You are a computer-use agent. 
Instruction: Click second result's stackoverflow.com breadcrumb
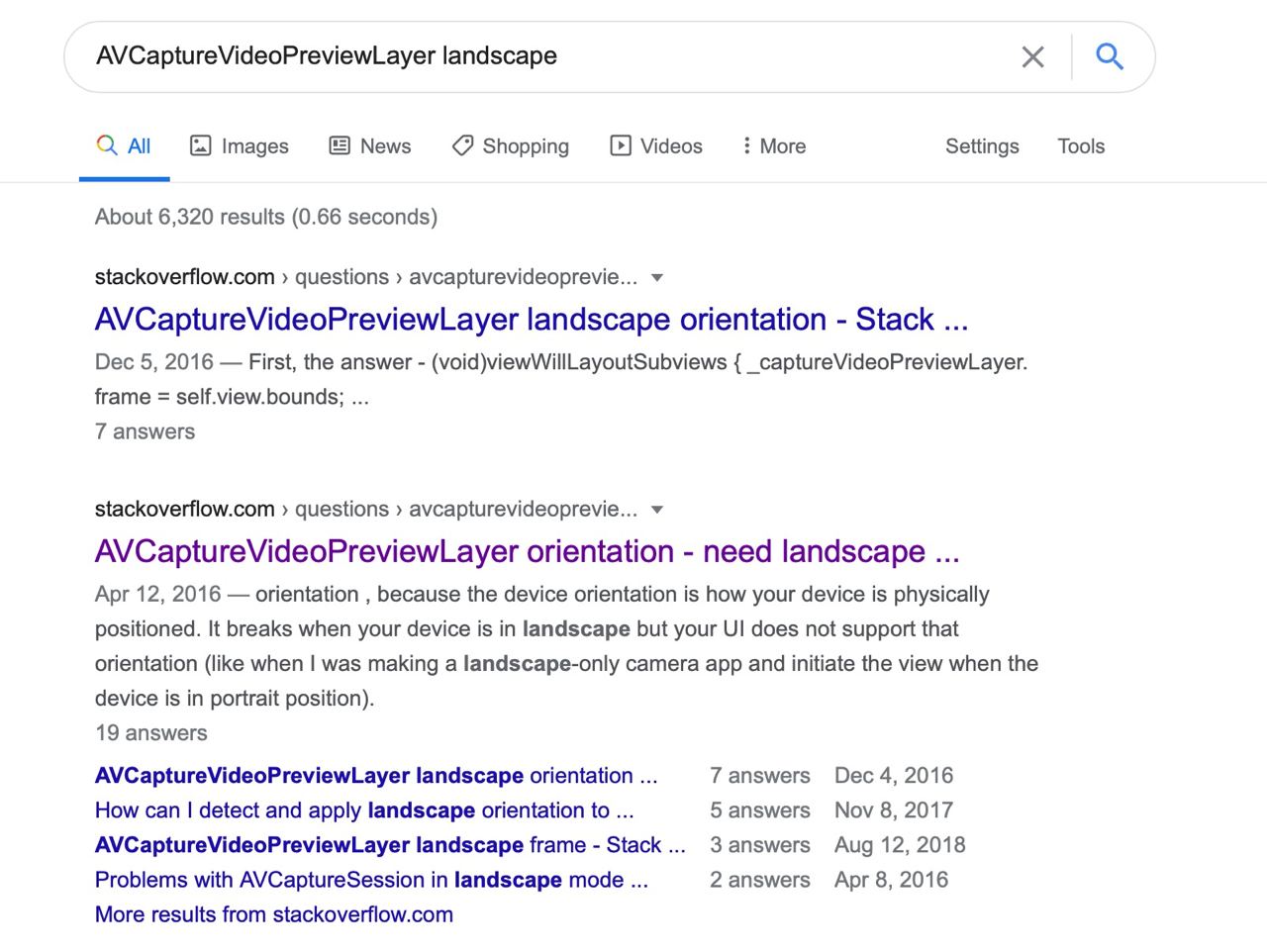185,510
